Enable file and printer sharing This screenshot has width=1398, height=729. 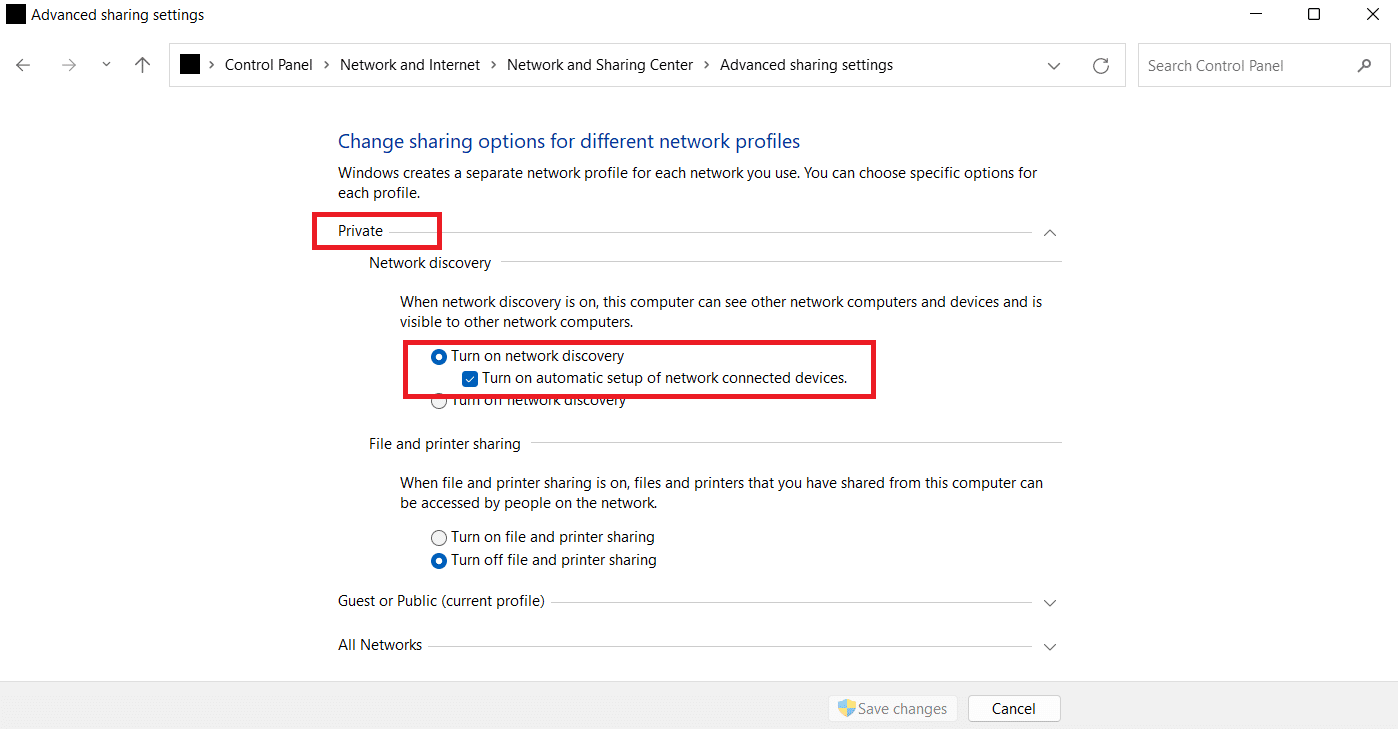point(439,537)
